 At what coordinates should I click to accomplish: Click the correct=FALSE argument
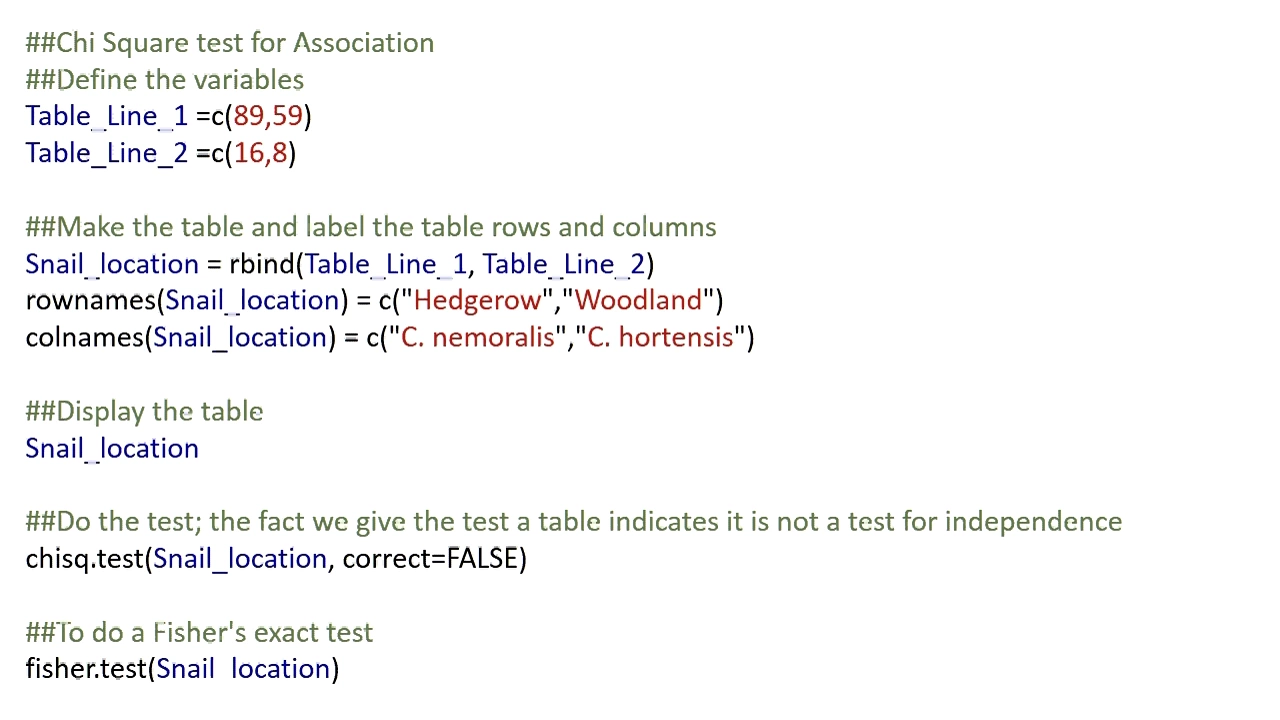(x=430, y=558)
